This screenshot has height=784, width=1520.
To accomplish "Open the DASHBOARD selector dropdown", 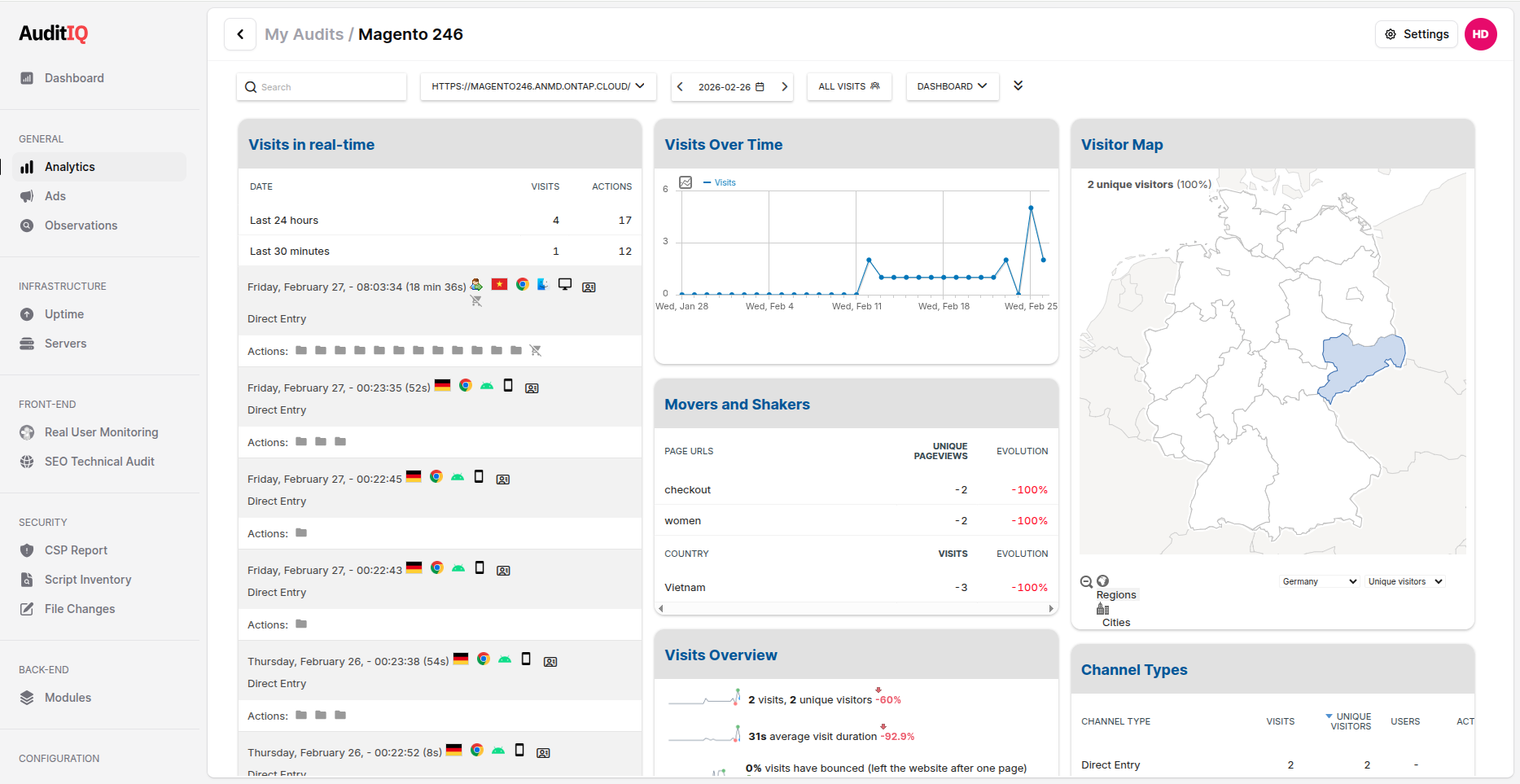I will click(952, 86).
